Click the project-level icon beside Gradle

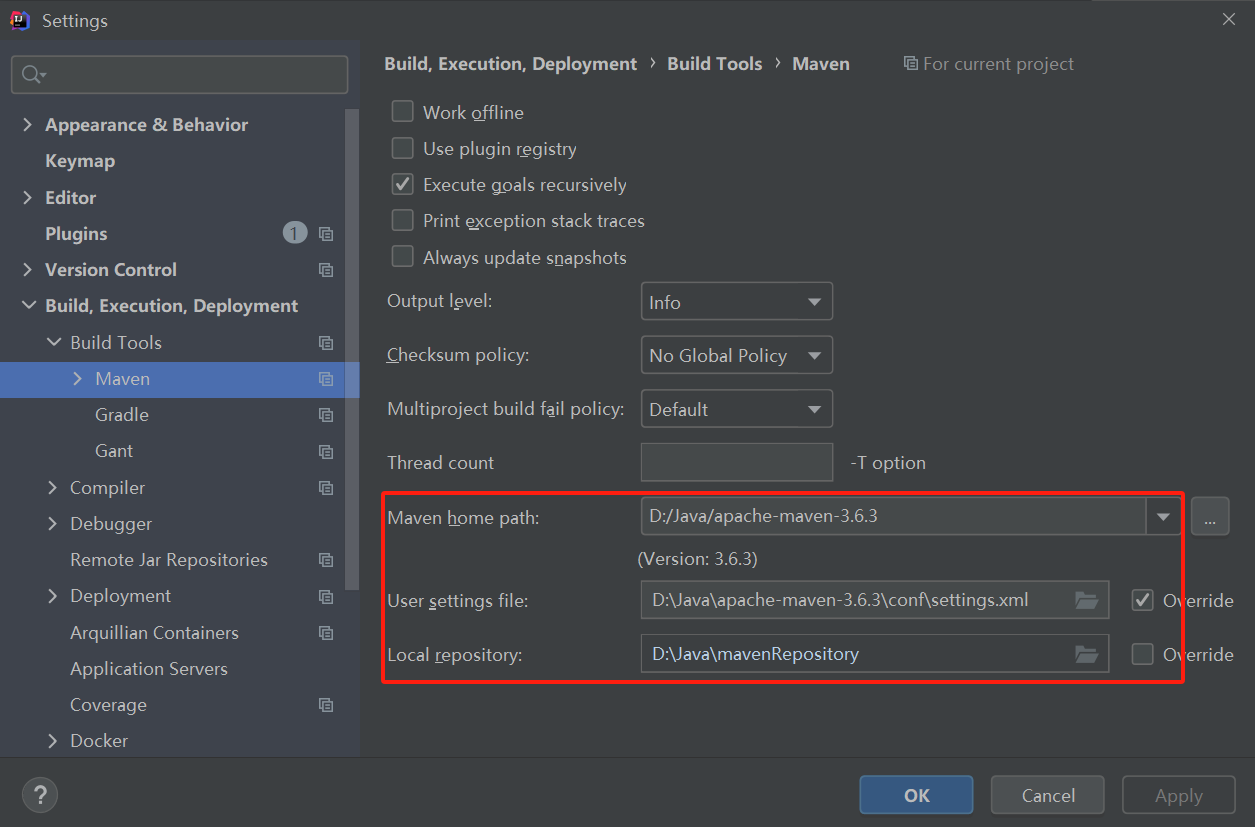point(326,415)
